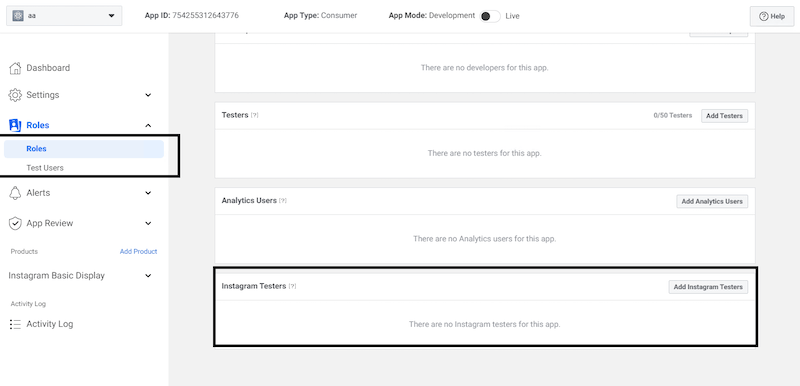
Task: Click 'There are no developers for this app.'
Action: (x=485, y=67)
